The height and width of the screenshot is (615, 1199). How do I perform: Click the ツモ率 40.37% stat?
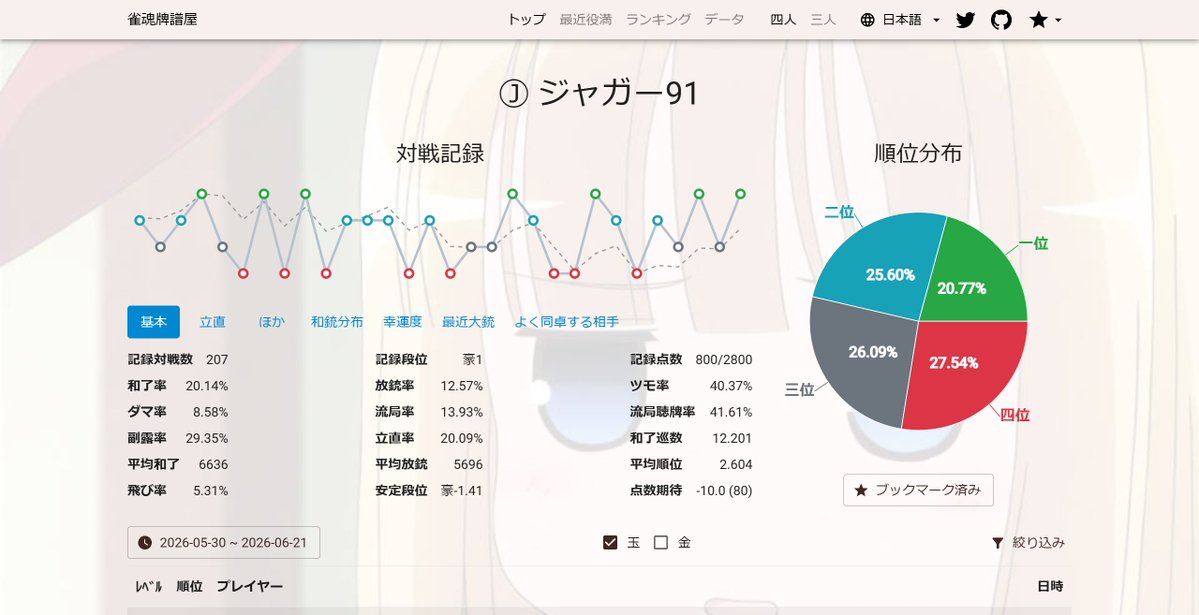tap(691, 386)
